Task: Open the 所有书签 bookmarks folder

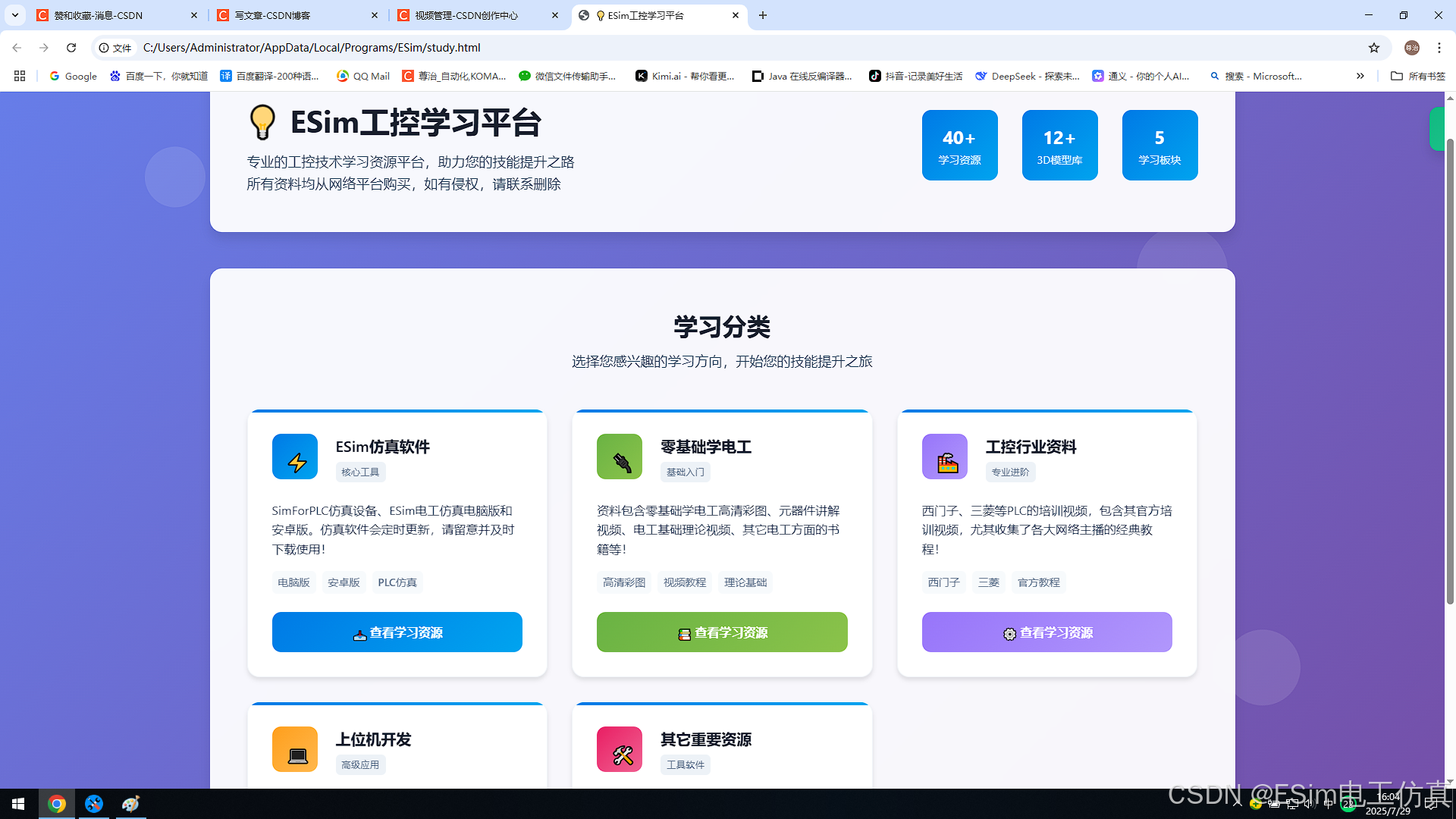Action: (1418, 76)
